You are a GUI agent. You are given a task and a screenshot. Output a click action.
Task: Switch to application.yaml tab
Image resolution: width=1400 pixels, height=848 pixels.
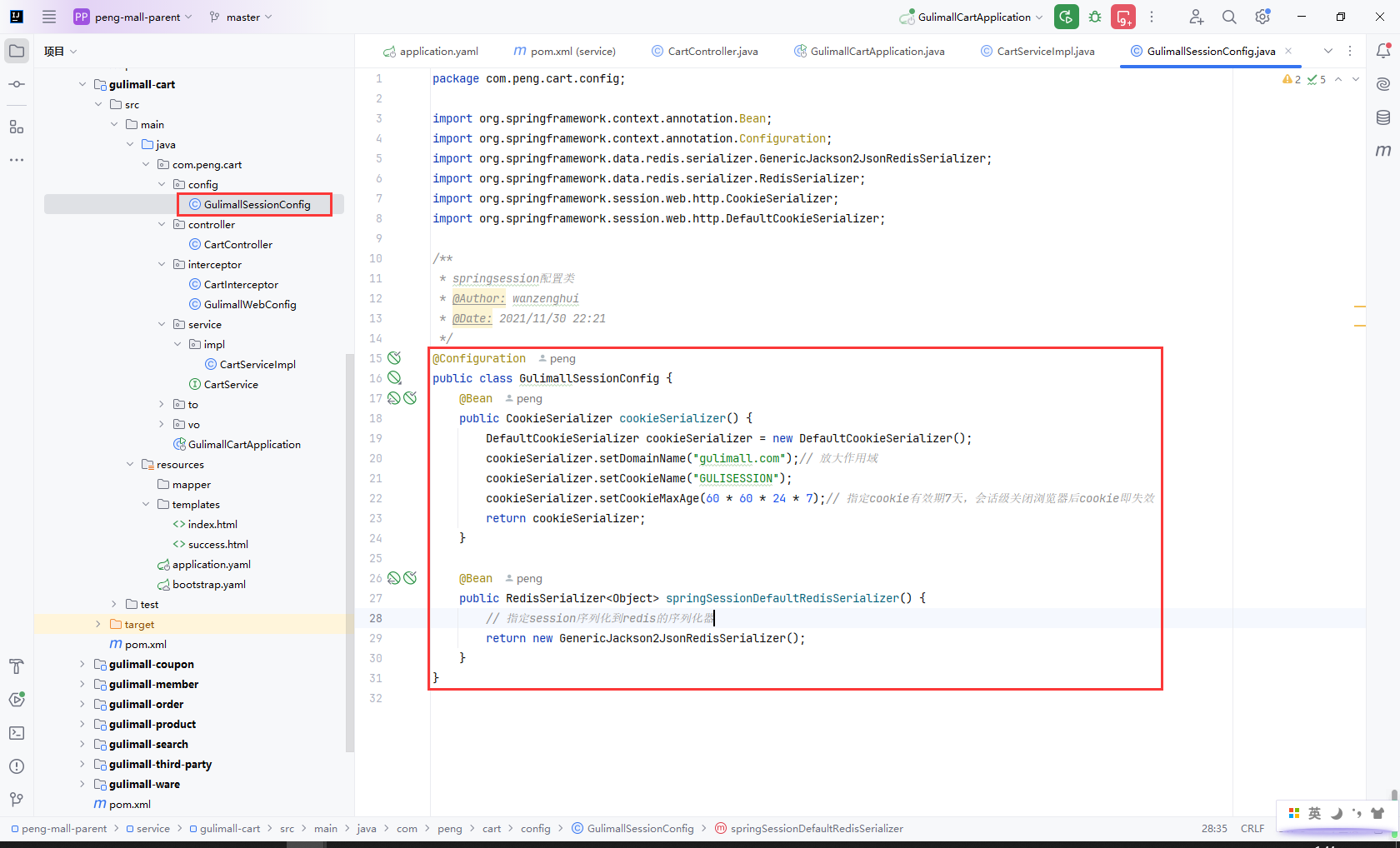pos(431,51)
